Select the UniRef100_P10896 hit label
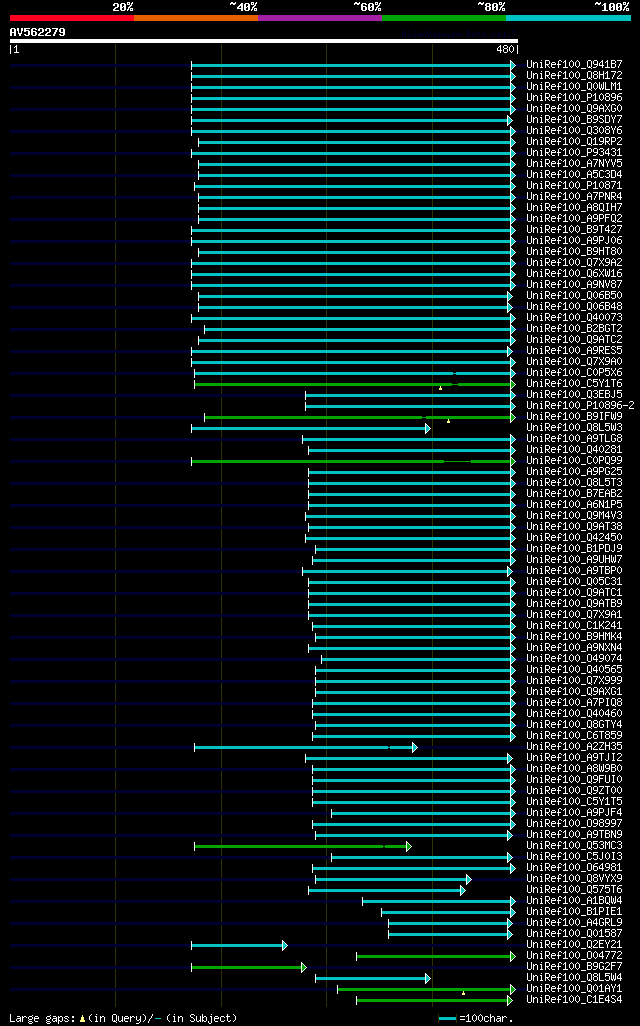The image size is (640, 1026). 575,97
